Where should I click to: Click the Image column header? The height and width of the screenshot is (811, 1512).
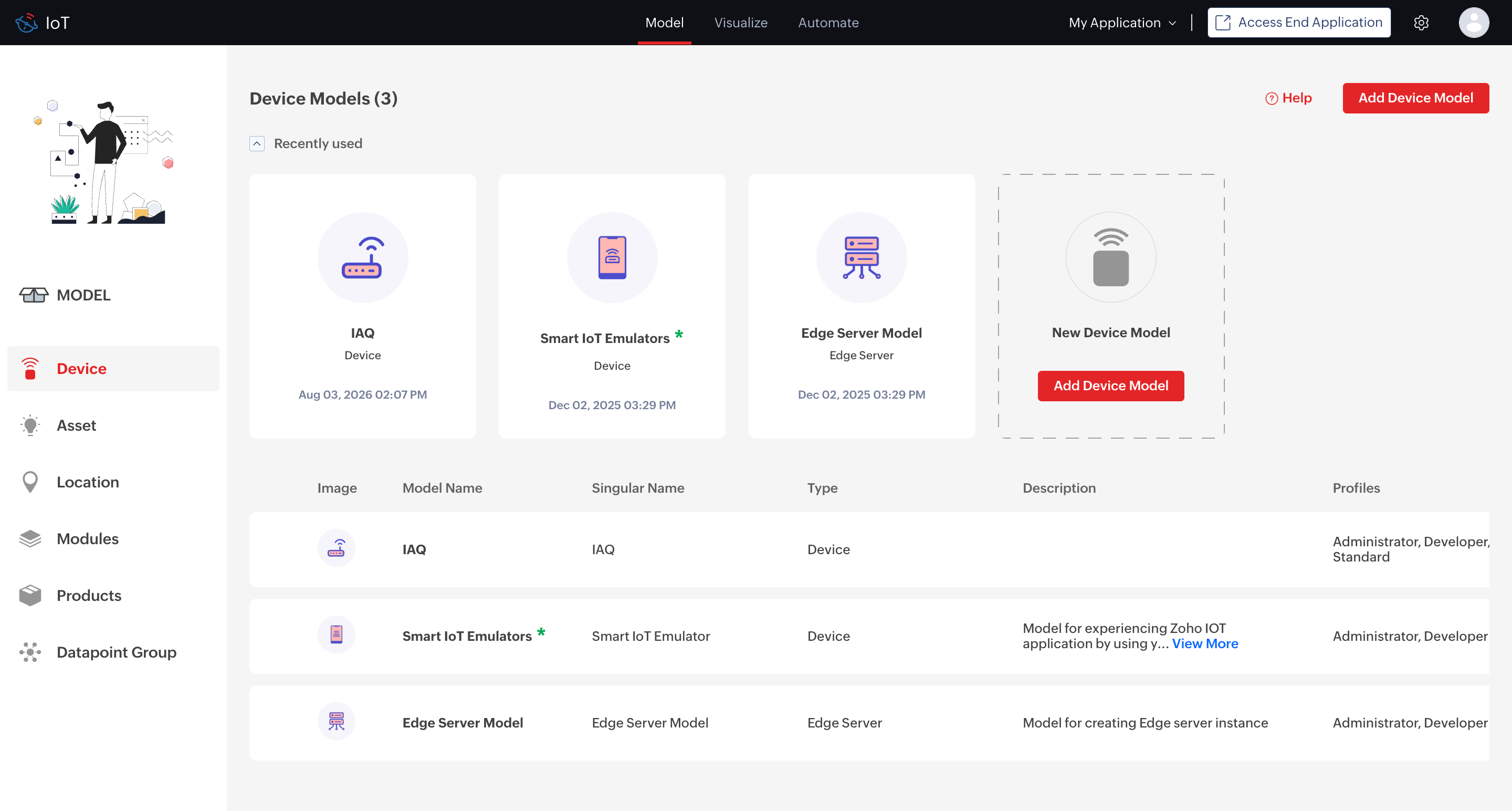pyautogui.click(x=337, y=488)
